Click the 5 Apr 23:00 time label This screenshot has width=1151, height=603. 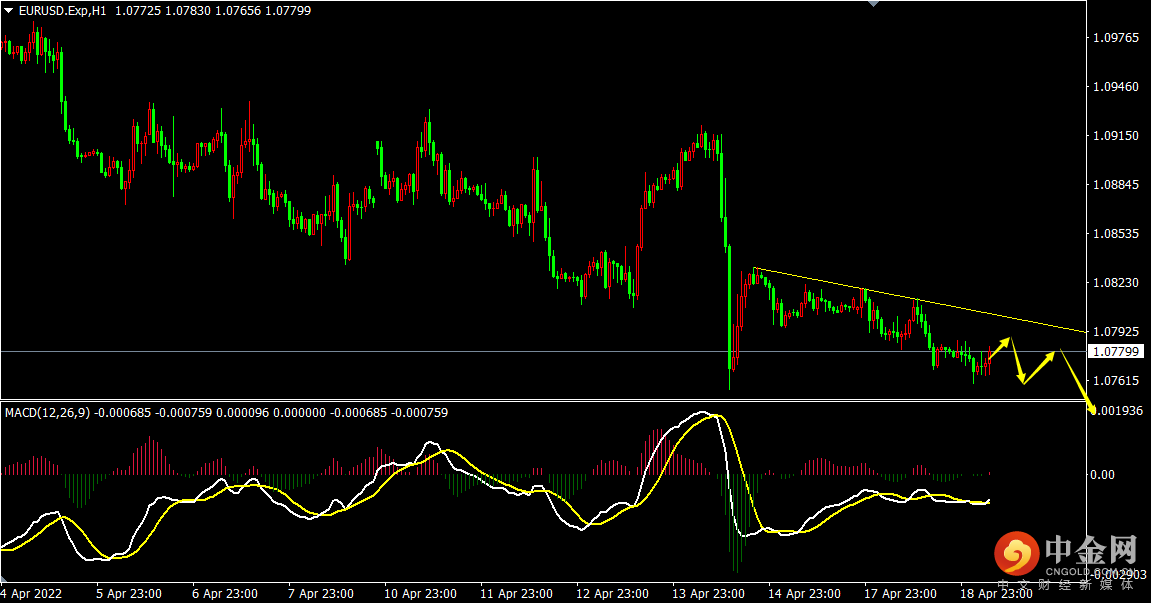pos(128,593)
